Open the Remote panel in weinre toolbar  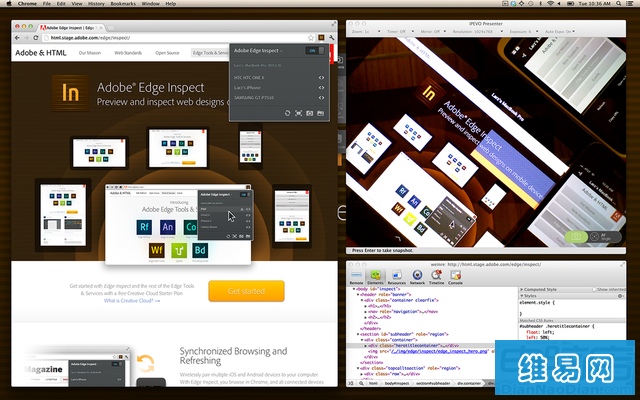pyautogui.click(x=356, y=277)
